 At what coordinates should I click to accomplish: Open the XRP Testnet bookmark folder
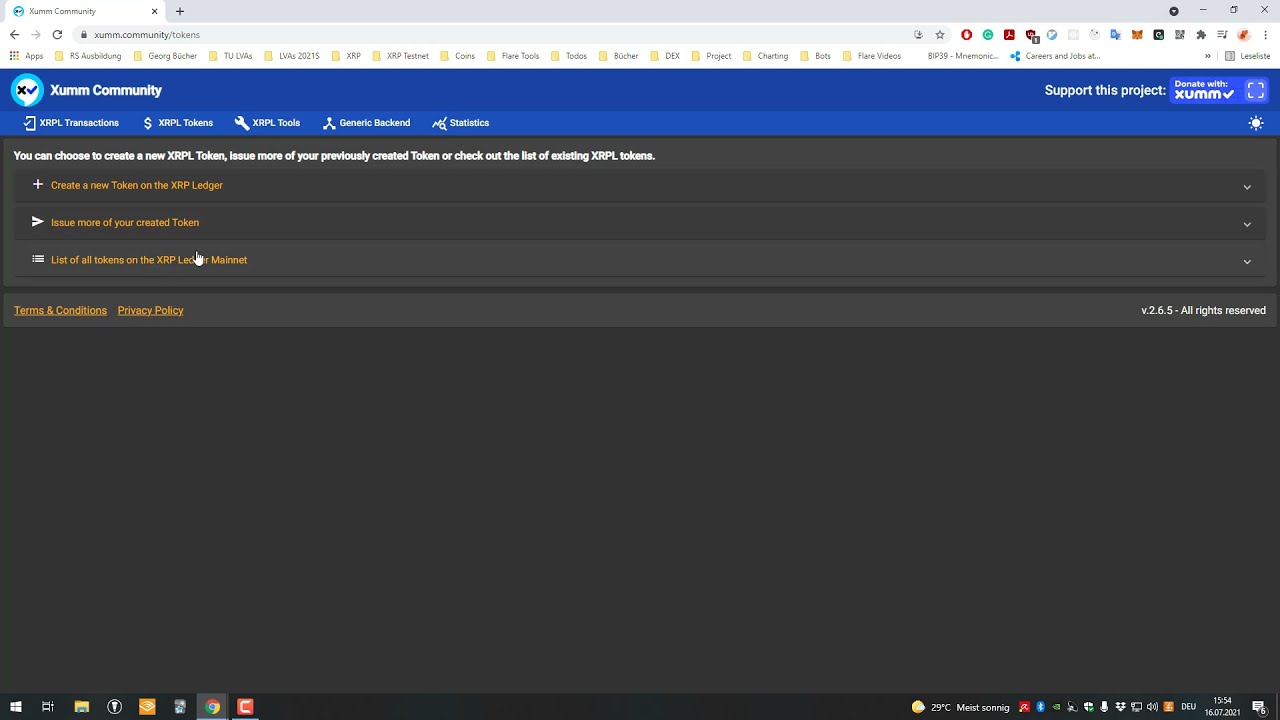400,56
